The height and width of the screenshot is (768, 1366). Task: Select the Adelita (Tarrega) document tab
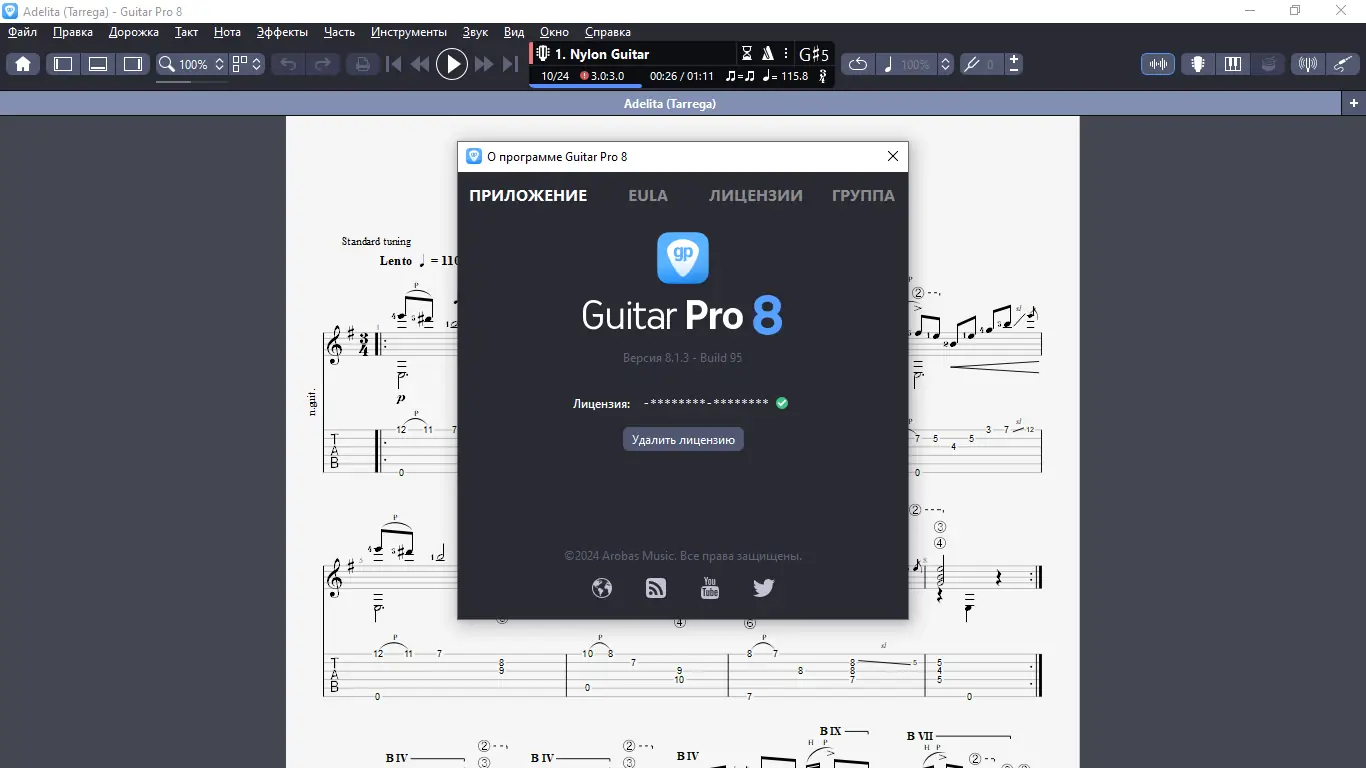(x=670, y=103)
